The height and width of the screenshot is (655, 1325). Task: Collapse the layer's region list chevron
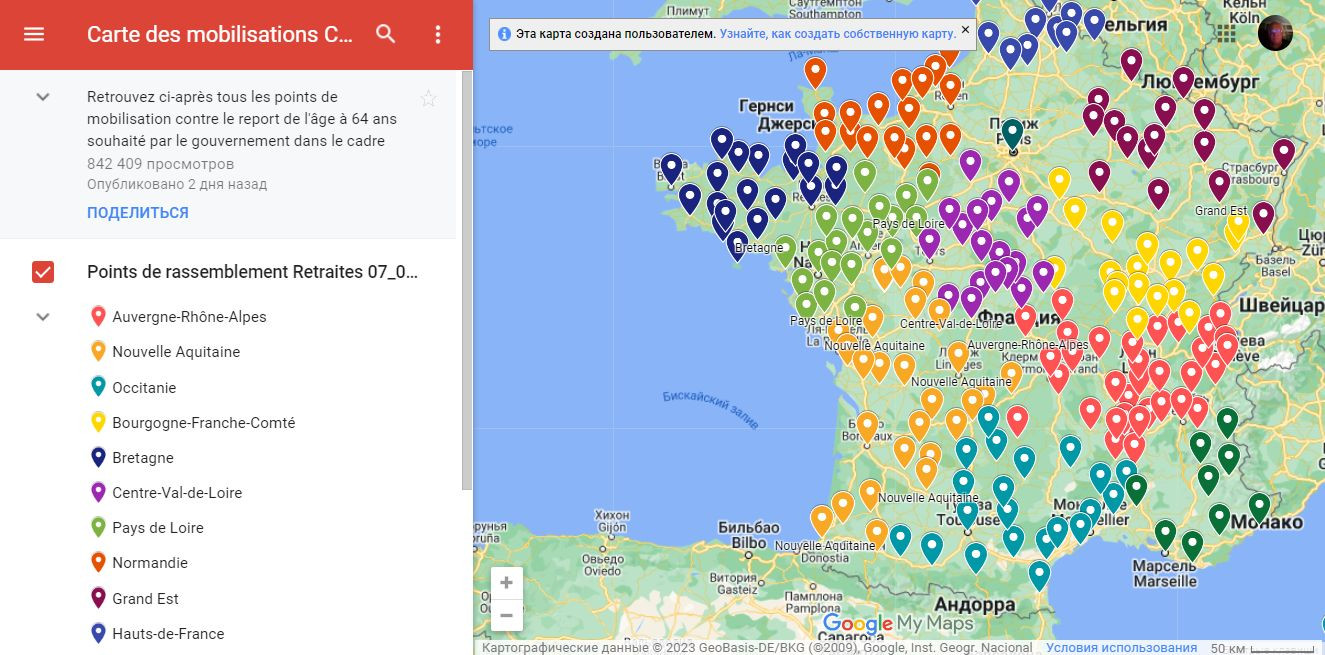tap(43, 317)
